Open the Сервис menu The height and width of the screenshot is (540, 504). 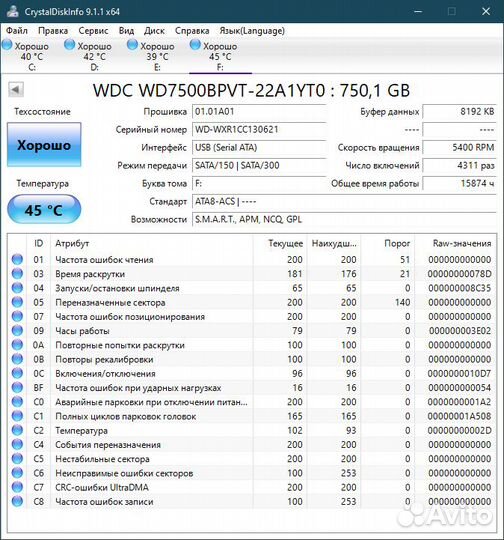coord(93,31)
